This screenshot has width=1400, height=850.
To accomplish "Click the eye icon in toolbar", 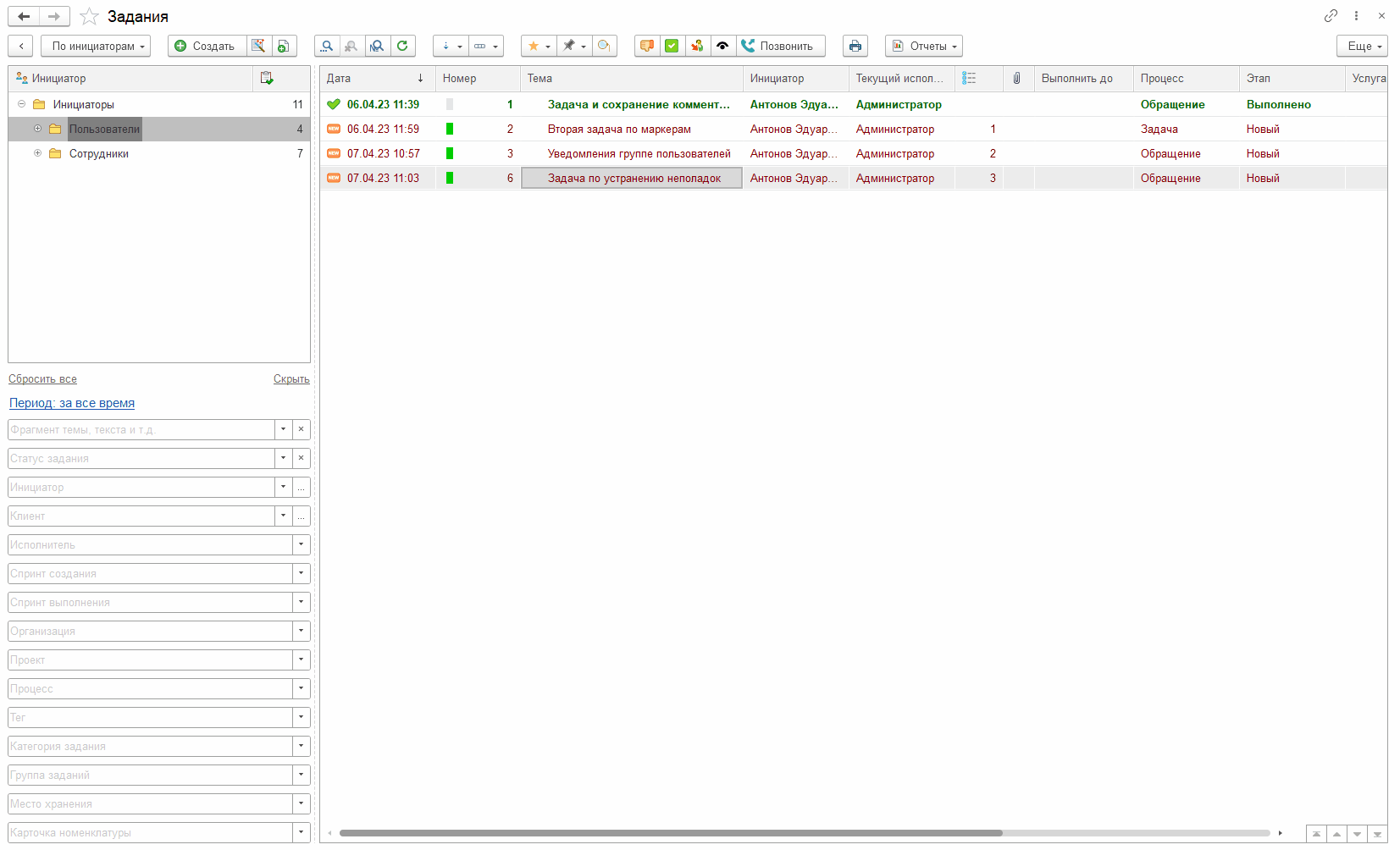I will tap(722, 46).
